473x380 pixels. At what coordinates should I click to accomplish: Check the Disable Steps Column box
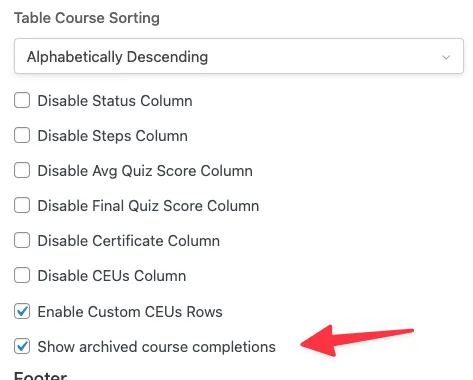click(22, 135)
